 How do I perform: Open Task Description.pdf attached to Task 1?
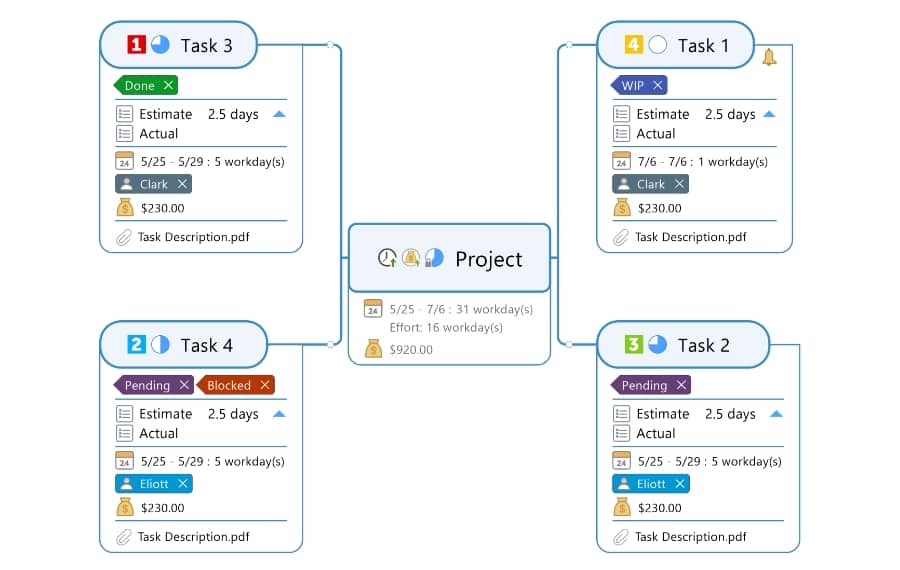[x=690, y=237]
